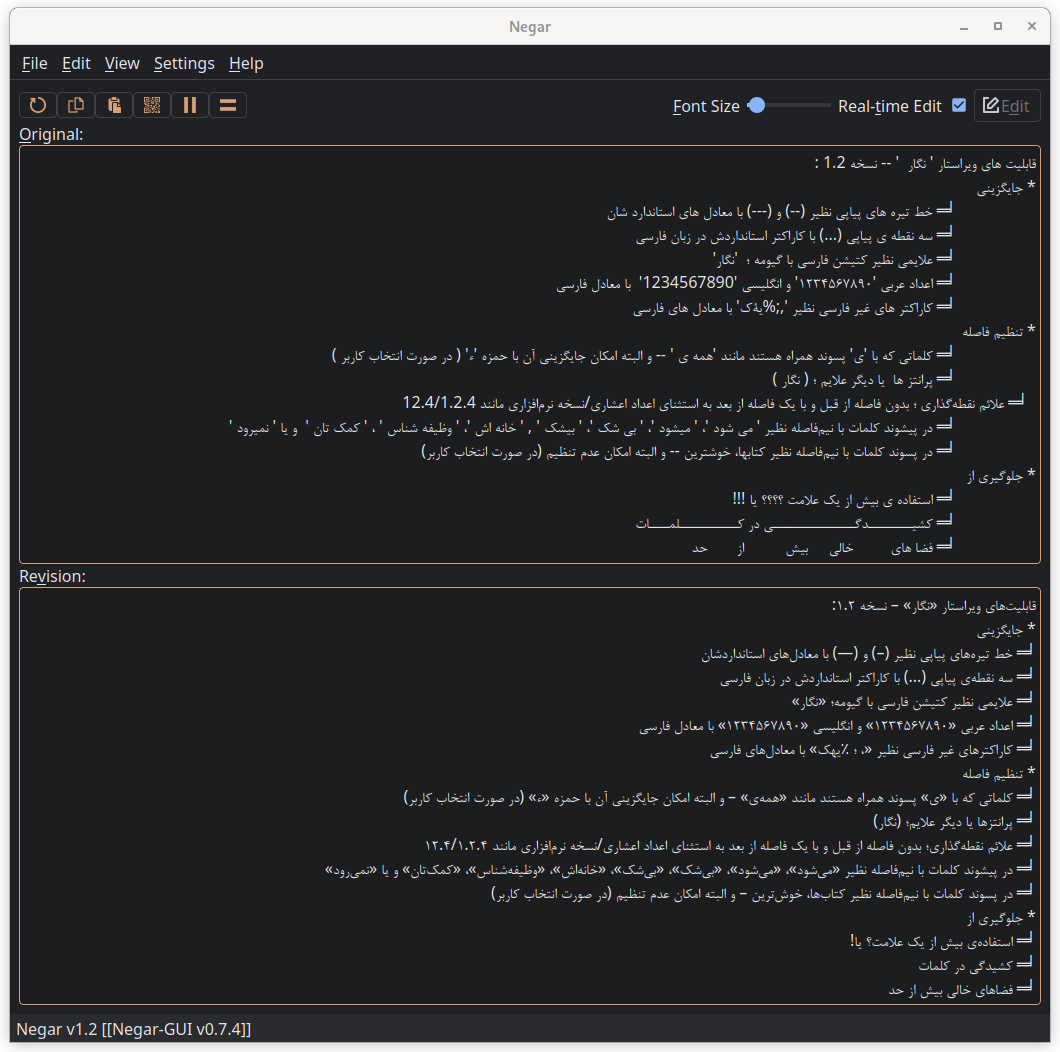The height and width of the screenshot is (1052, 1060).
Task: Click the first title line containing '1.2' in Original
Action: [x=925, y=164]
